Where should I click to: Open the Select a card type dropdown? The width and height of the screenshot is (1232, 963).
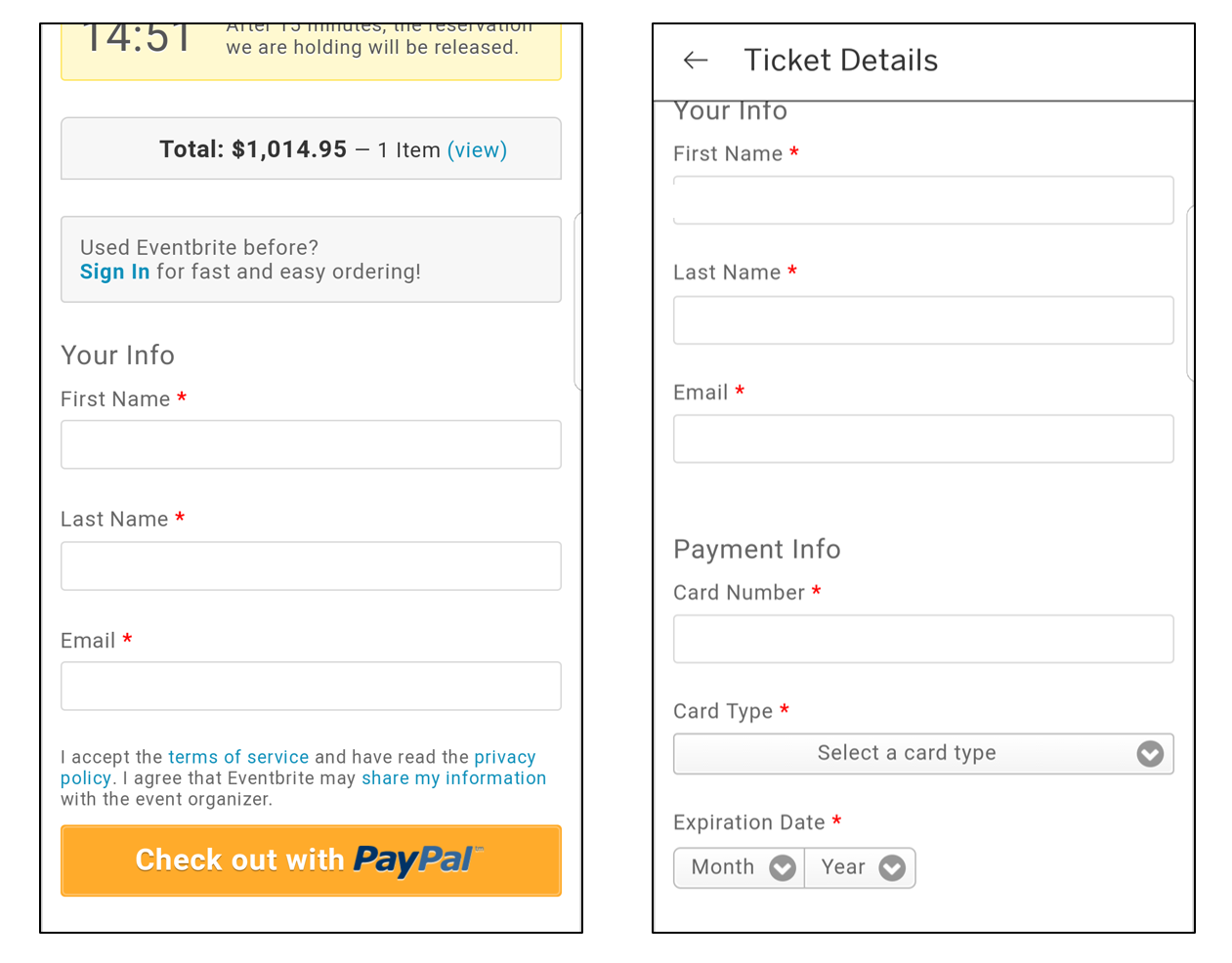click(x=923, y=754)
